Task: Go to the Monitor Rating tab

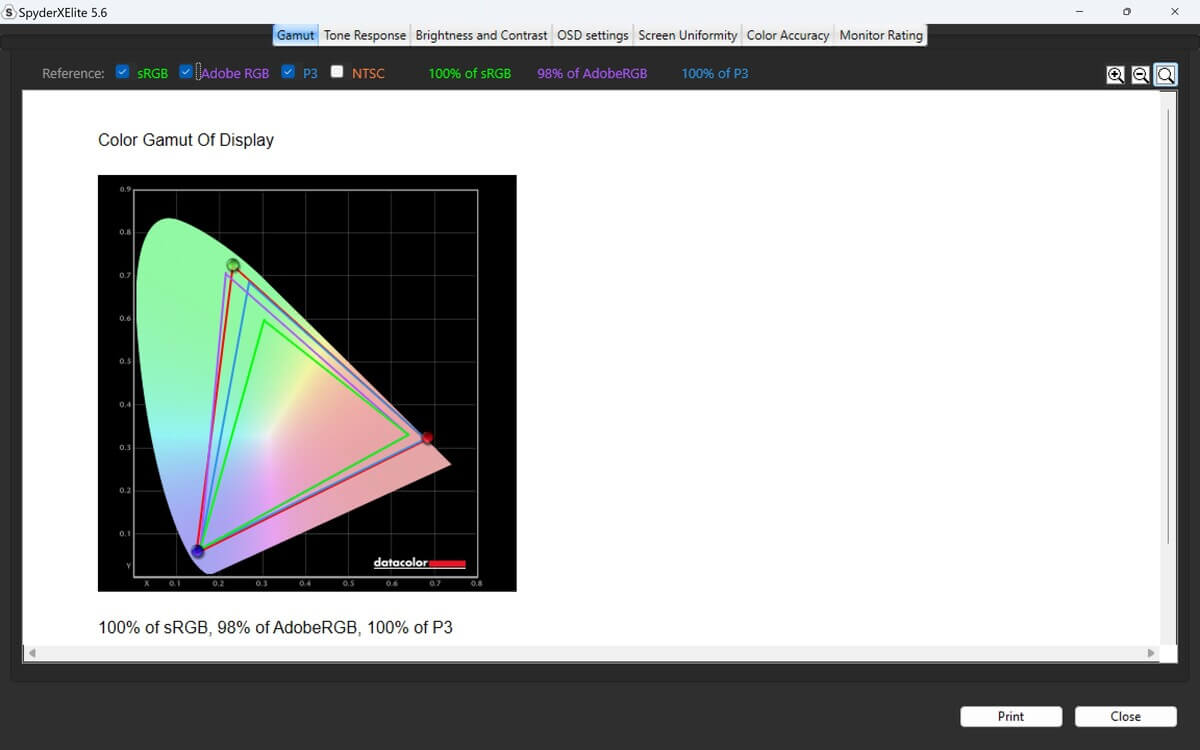Action: click(881, 35)
